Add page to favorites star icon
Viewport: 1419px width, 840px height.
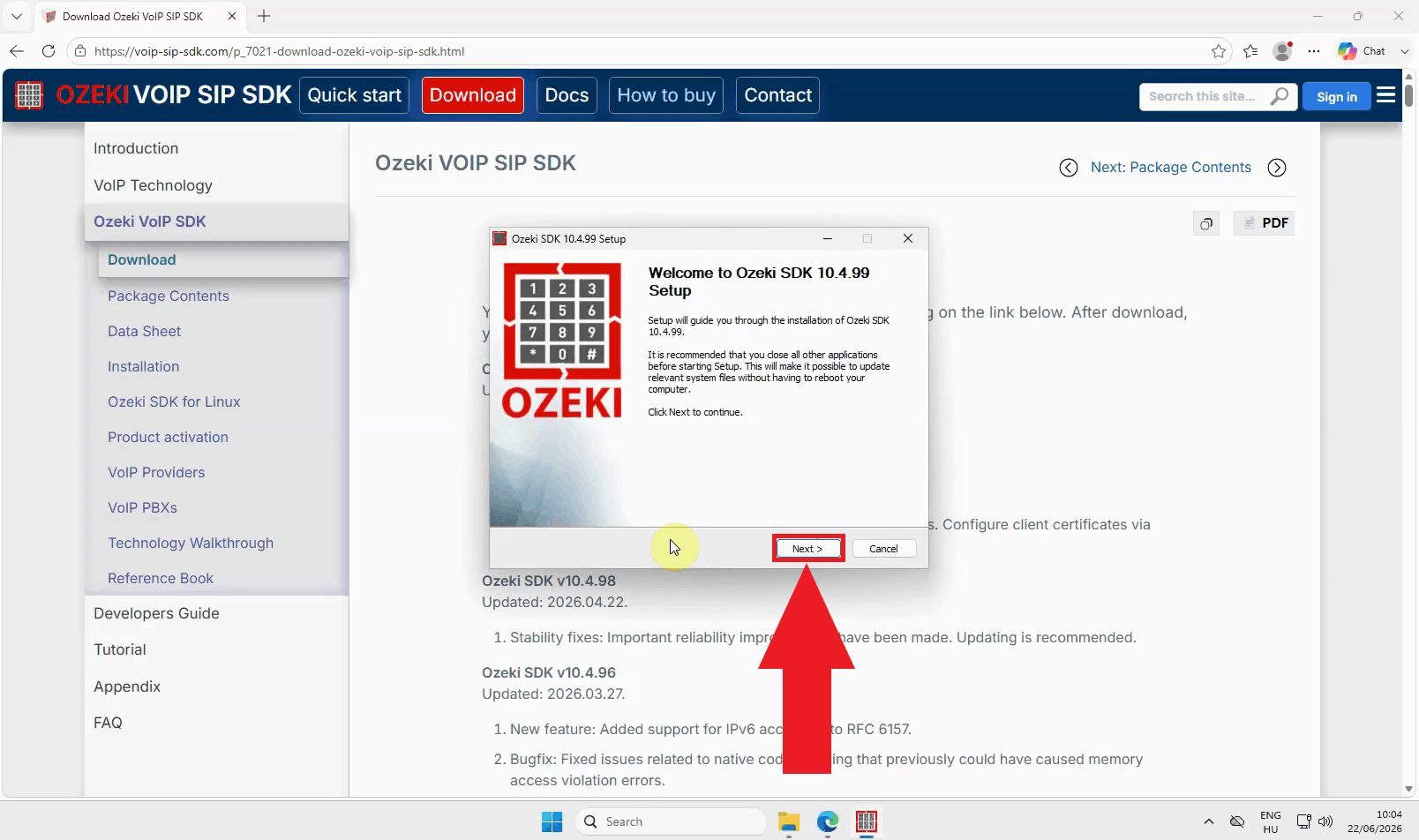[x=1219, y=51]
